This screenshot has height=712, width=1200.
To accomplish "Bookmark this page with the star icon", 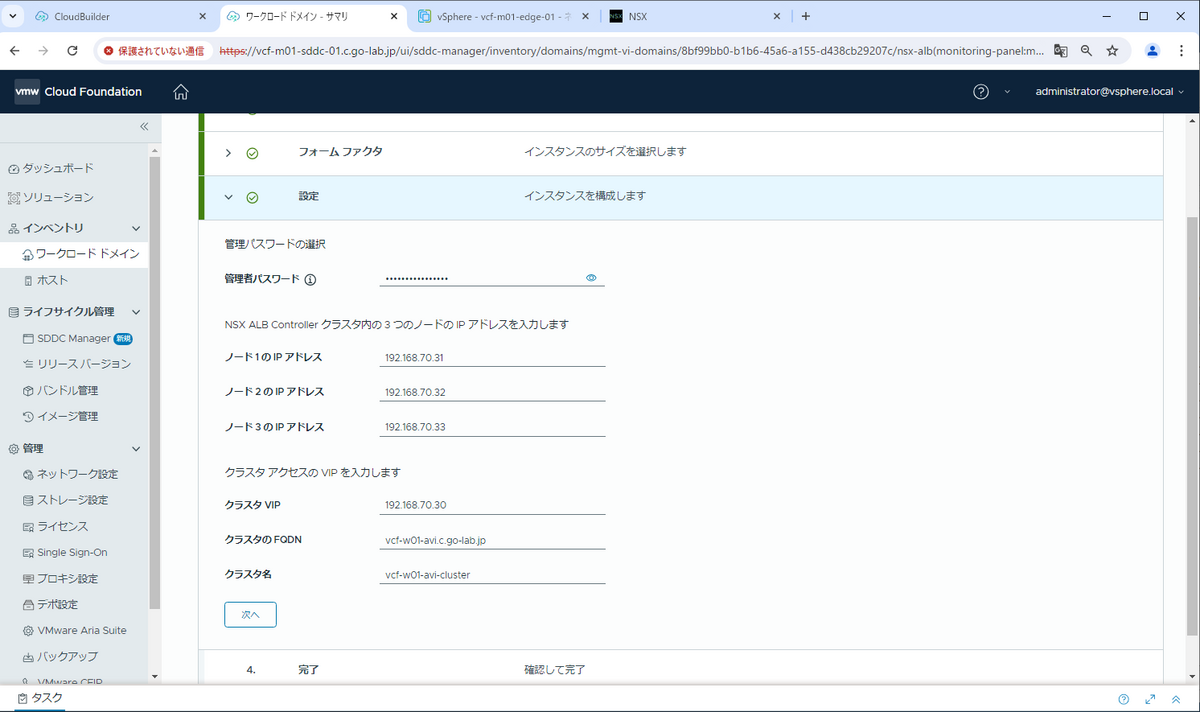I will click(x=1112, y=50).
